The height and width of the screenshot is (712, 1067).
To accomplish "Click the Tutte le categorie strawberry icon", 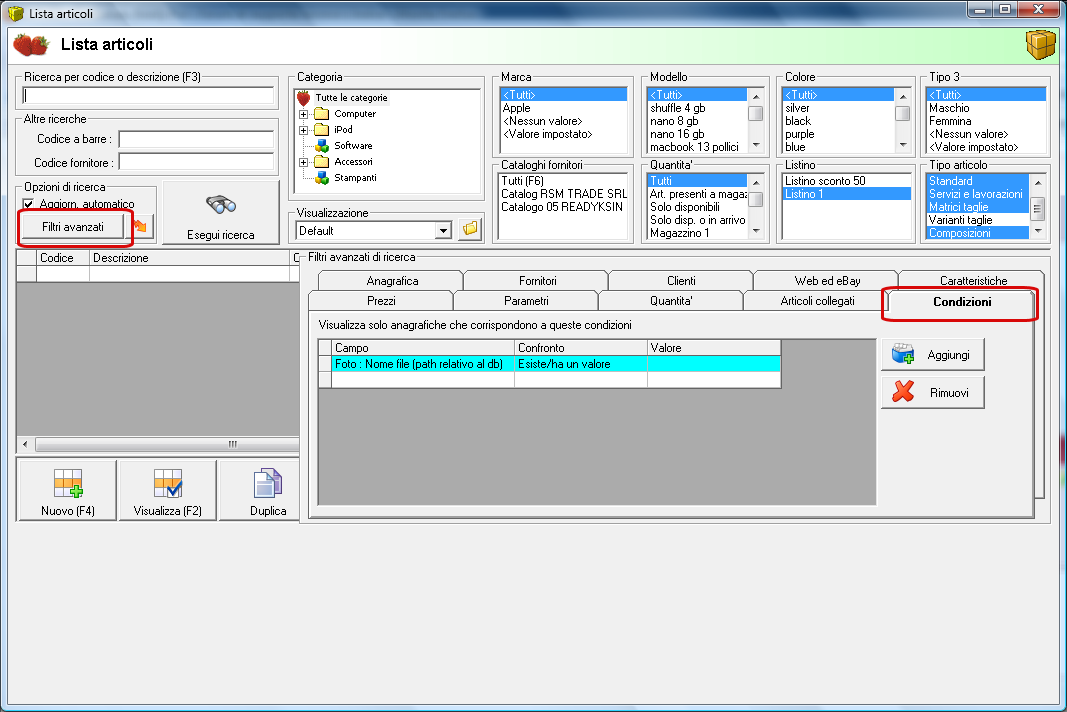I will (x=303, y=98).
